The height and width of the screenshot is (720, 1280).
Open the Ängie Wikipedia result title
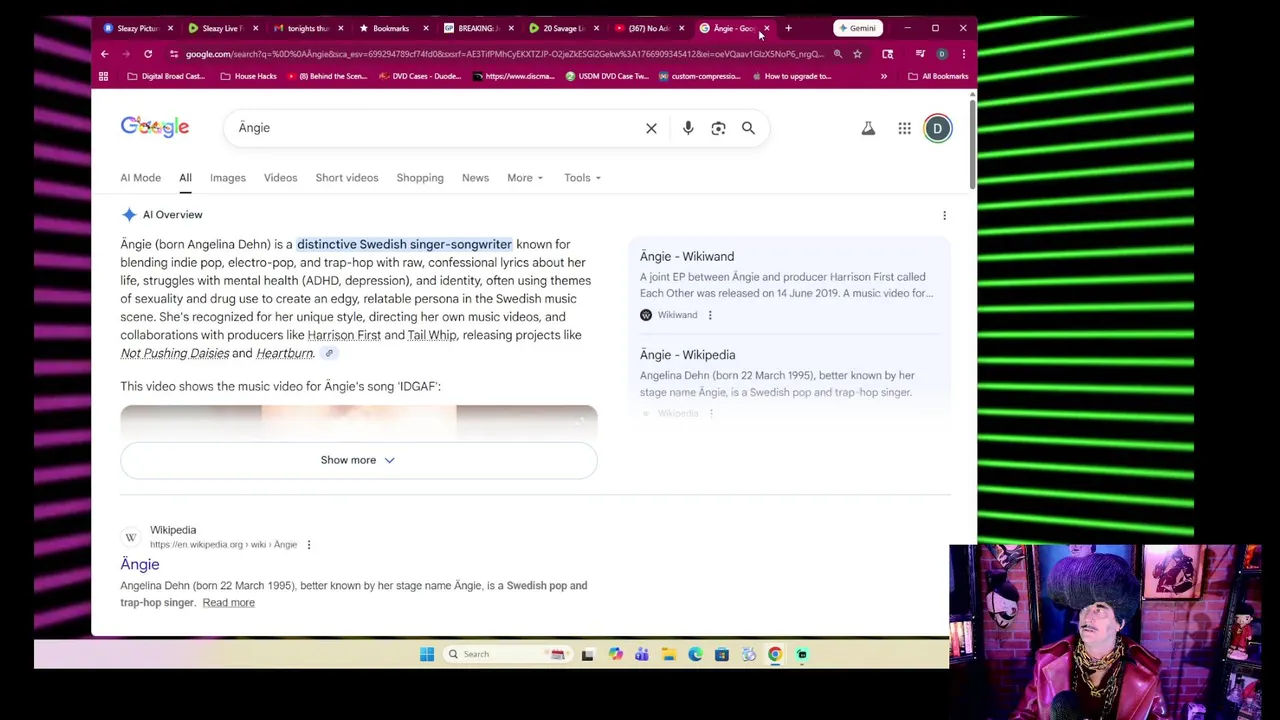pyautogui.click(x=140, y=565)
